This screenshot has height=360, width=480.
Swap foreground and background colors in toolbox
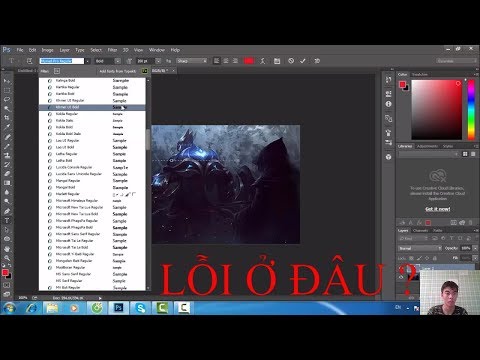click(x=10, y=266)
